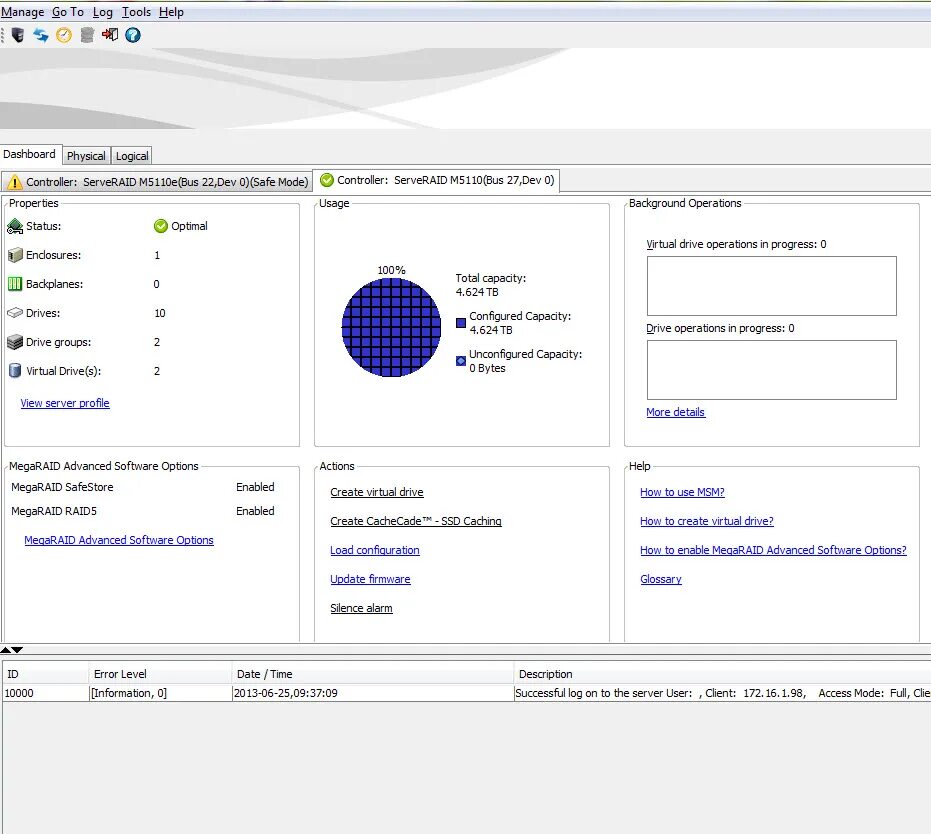This screenshot has width=931, height=834.
Task: Click Successful log on description cell
Action: pyautogui.click(x=722, y=693)
